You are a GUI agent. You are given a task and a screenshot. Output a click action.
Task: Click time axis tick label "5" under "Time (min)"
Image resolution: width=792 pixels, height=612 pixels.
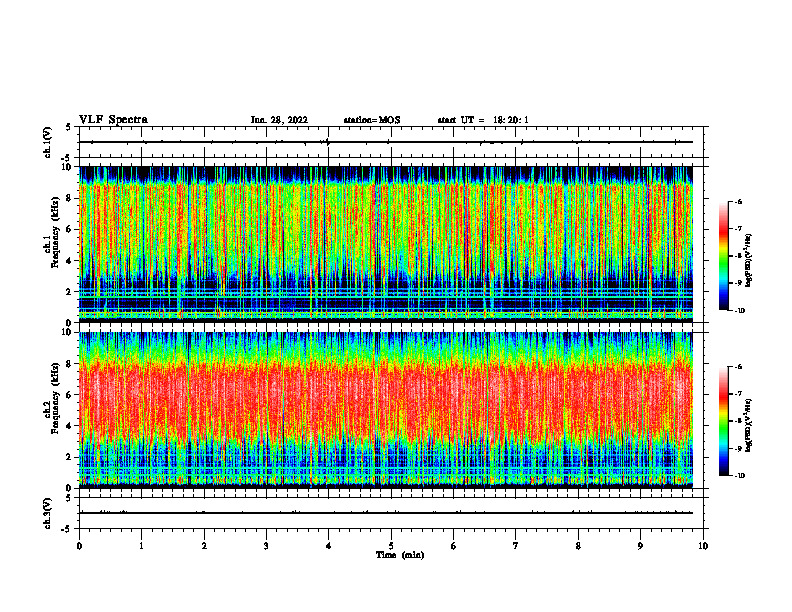tap(391, 546)
